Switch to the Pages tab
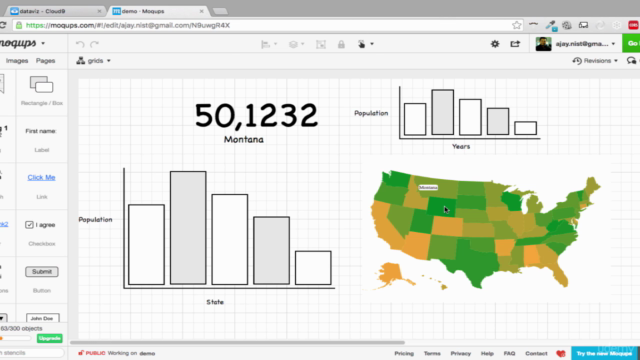This screenshot has width=640, height=360. [x=45, y=61]
